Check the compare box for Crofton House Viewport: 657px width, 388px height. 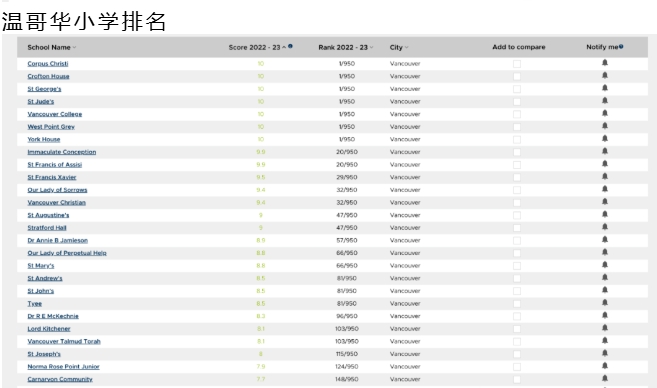click(x=517, y=76)
